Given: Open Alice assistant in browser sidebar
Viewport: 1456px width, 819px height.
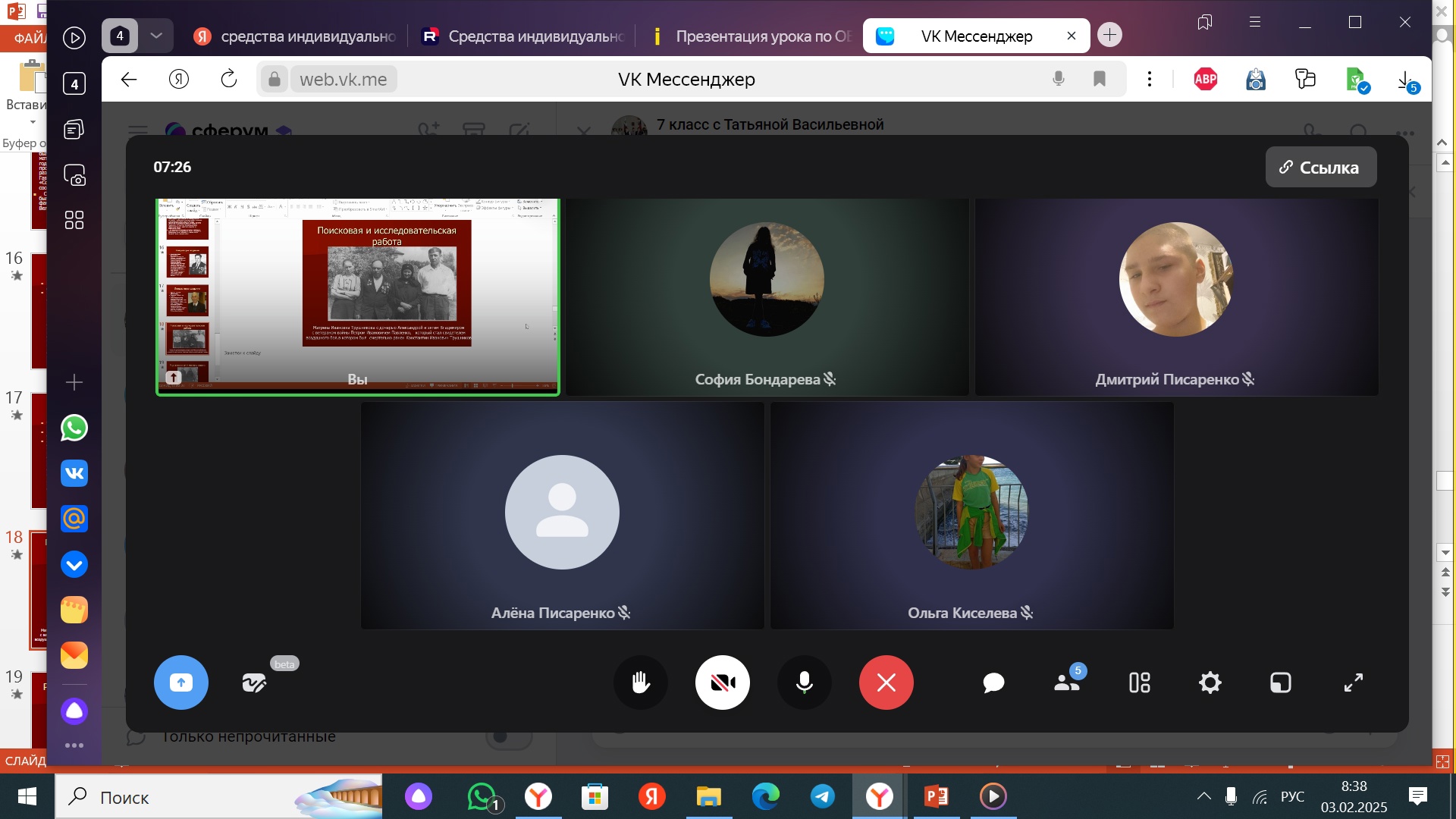Looking at the screenshot, I should point(74,711).
